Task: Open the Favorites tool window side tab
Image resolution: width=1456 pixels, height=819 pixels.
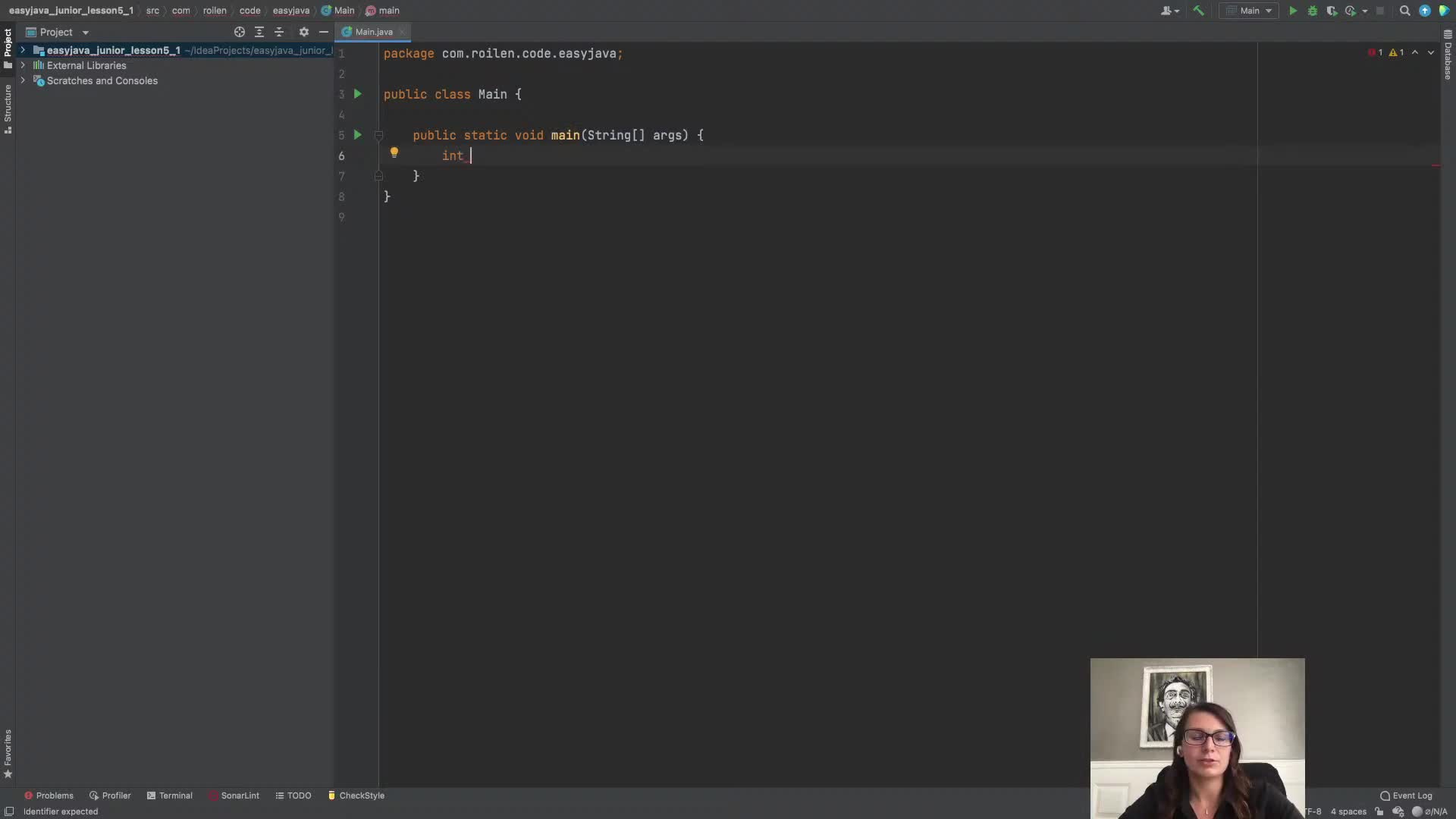Action: [8, 754]
